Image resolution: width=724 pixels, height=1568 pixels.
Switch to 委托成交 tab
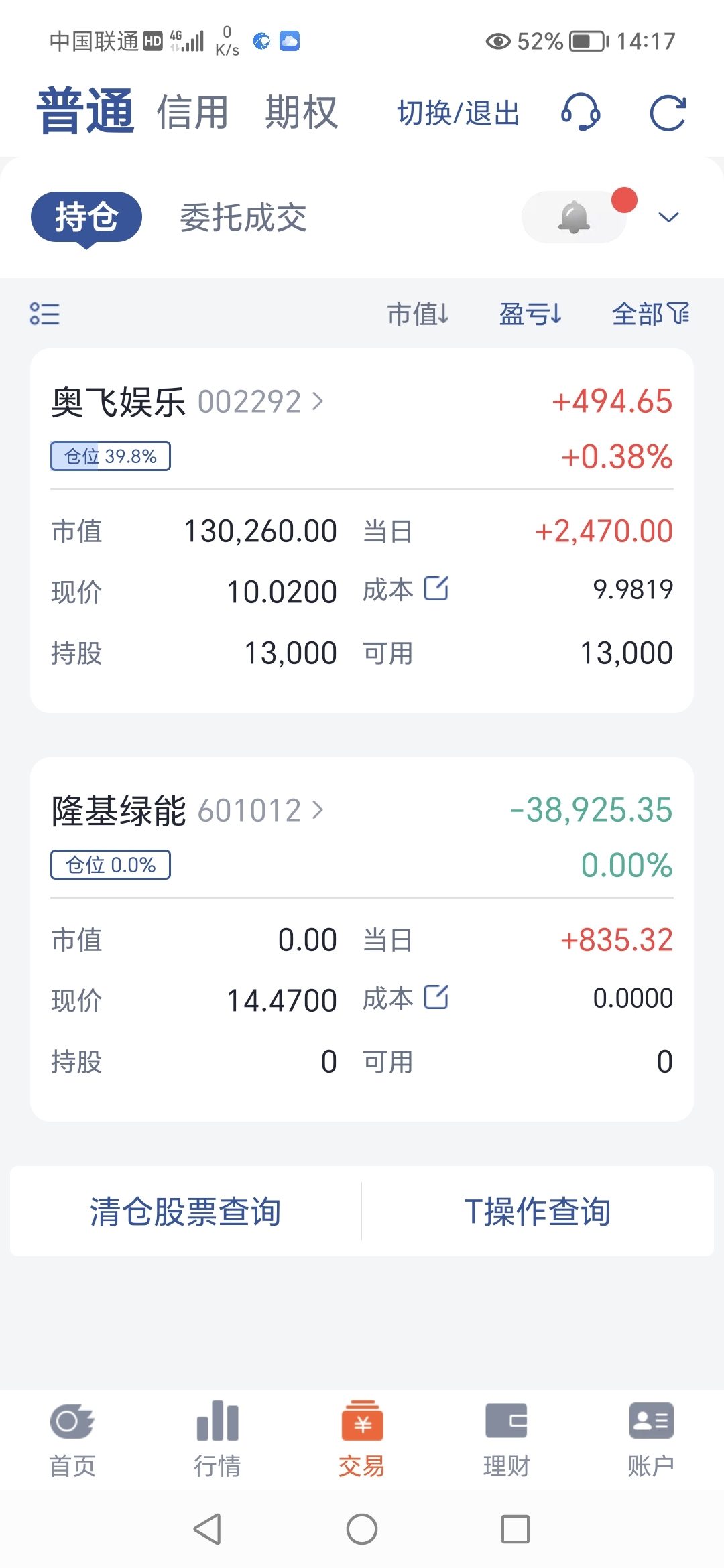coord(243,218)
